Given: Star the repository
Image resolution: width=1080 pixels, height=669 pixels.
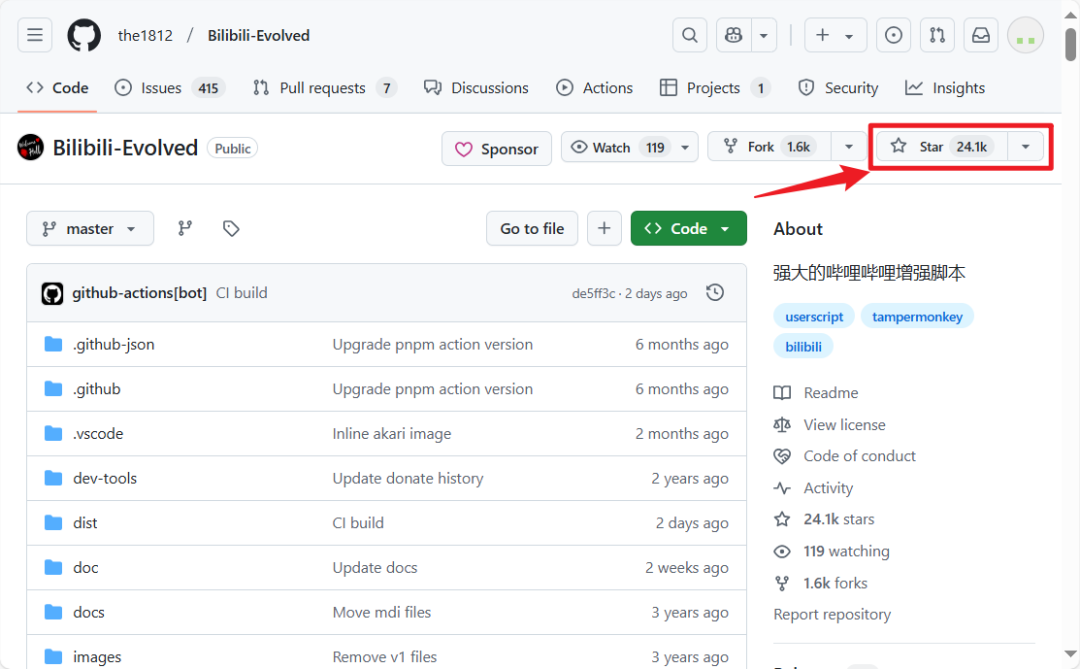Looking at the screenshot, I should [x=942, y=147].
